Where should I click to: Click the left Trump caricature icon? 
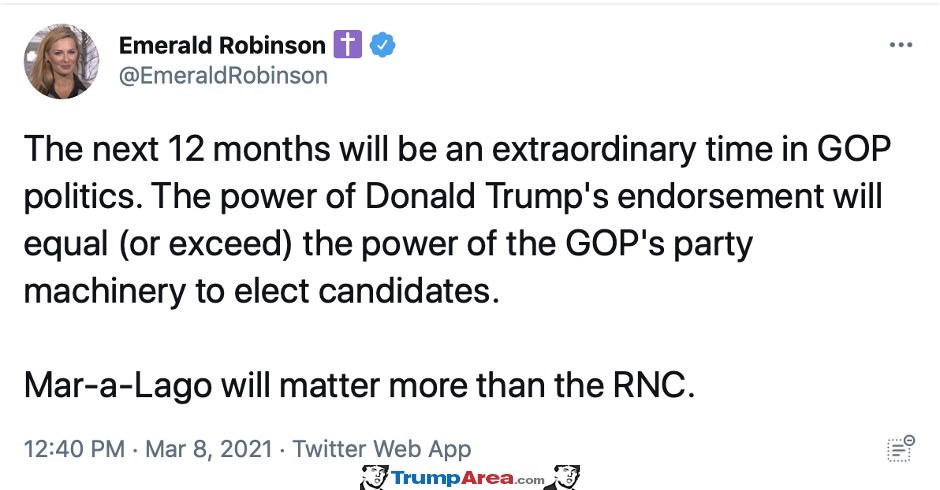[374, 477]
